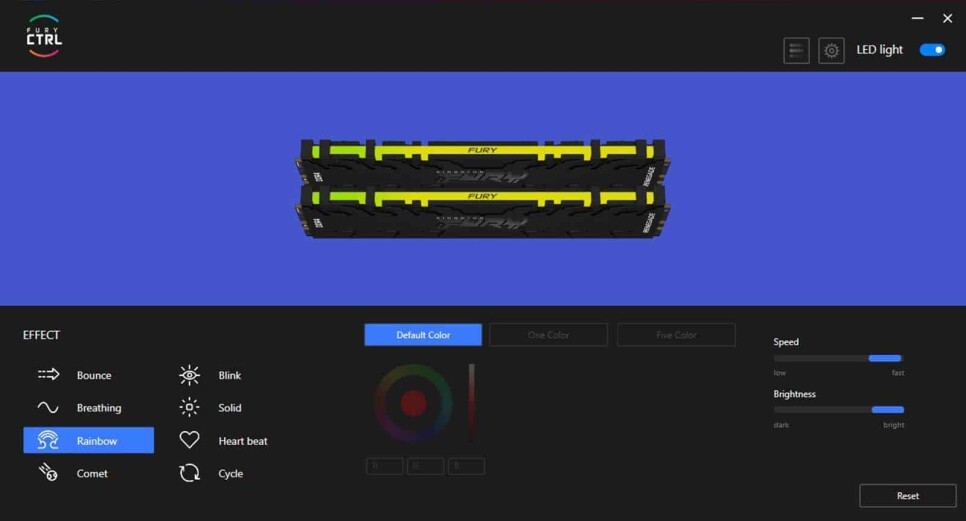Pick the Comet effect label
Image resolution: width=966 pixels, height=521 pixels.
92,473
